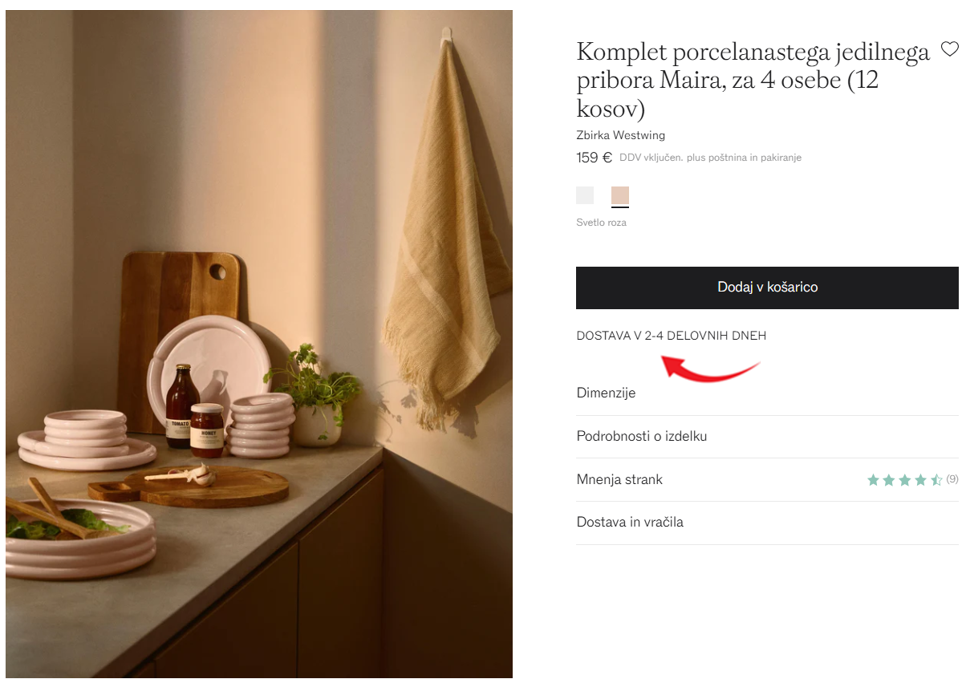Click the DOSTAVA V 2-4 DELOVNIH DNEH text
The height and width of the screenshot is (683, 969).
pos(671,336)
